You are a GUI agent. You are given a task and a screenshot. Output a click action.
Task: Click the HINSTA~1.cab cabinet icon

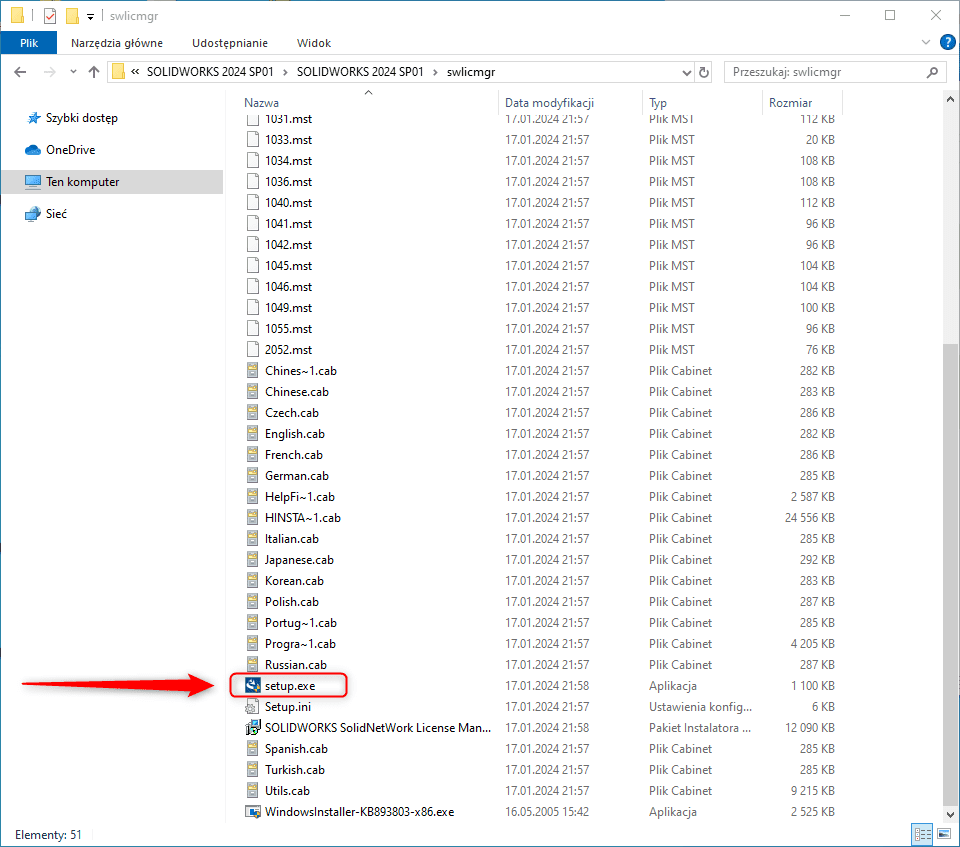click(x=252, y=518)
